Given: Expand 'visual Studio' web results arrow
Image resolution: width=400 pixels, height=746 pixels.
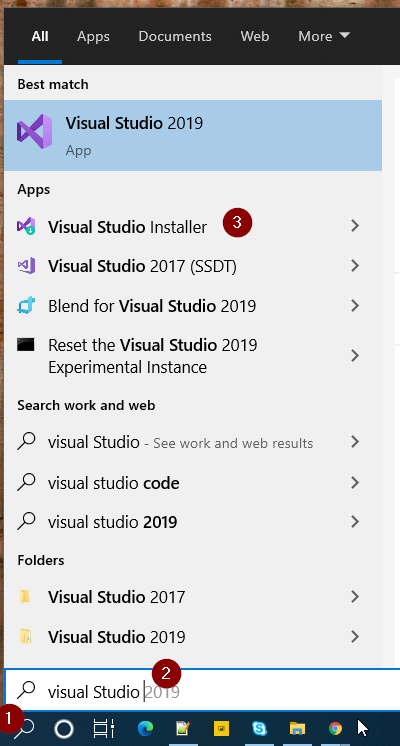Looking at the screenshot, I should (355, 442).
